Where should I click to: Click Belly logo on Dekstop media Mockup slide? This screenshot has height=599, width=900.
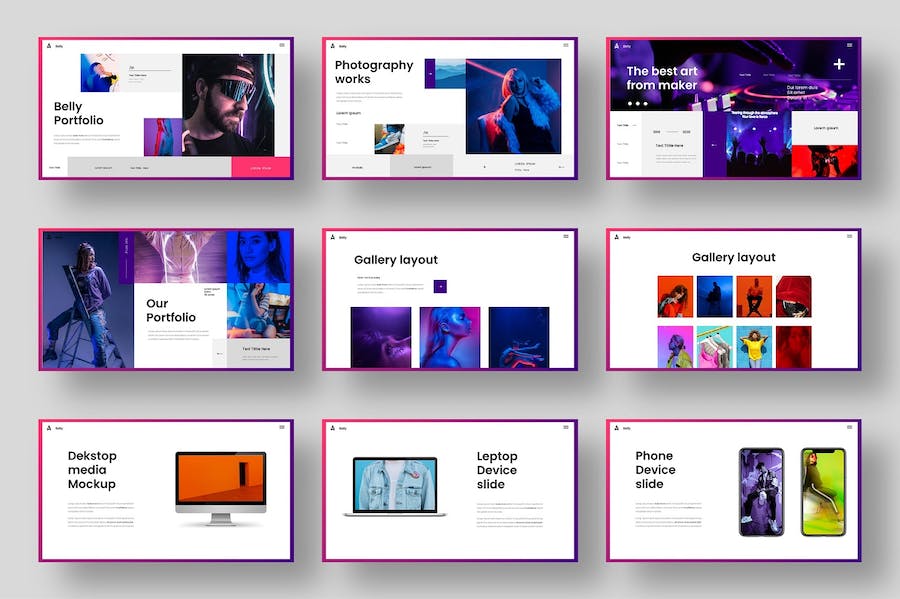pos(47,428)
